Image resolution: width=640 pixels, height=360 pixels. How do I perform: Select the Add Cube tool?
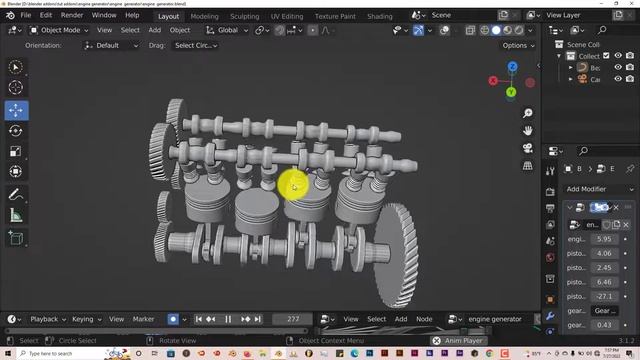16,238
